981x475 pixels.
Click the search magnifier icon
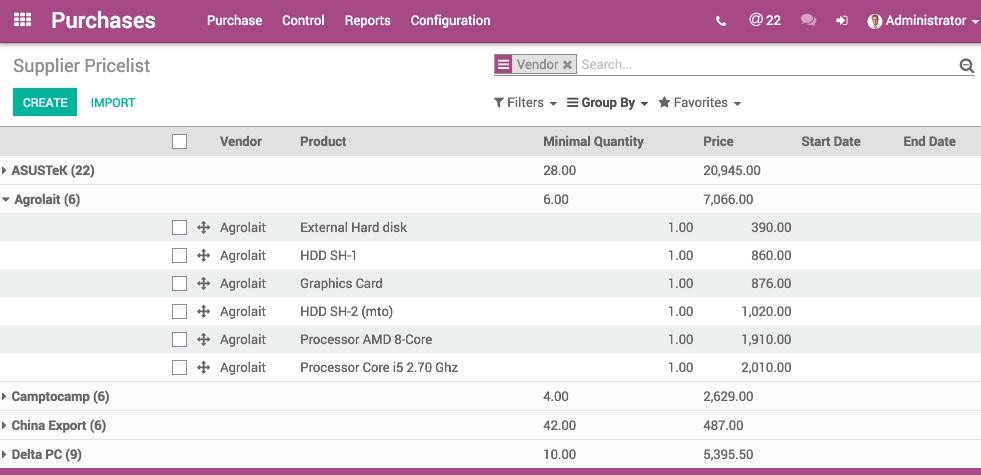pyautogui.click(x=967, y=65)
